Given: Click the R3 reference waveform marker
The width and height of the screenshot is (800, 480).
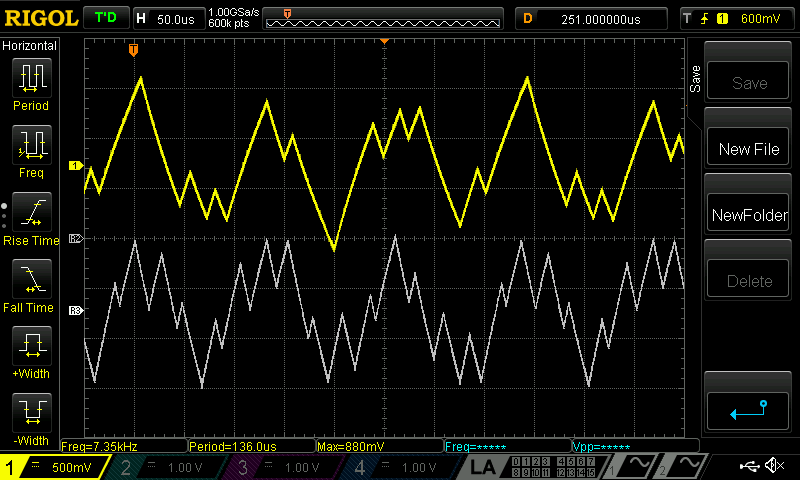Looking at the screenshot, I should [x=76, y=310].
